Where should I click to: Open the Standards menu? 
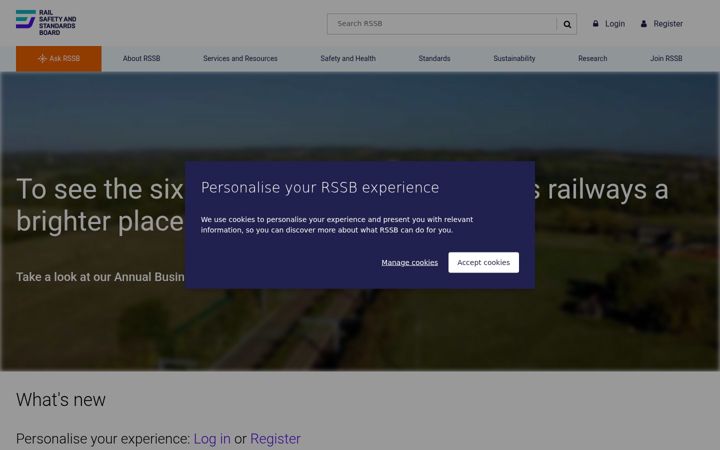[x=434, y=59]
